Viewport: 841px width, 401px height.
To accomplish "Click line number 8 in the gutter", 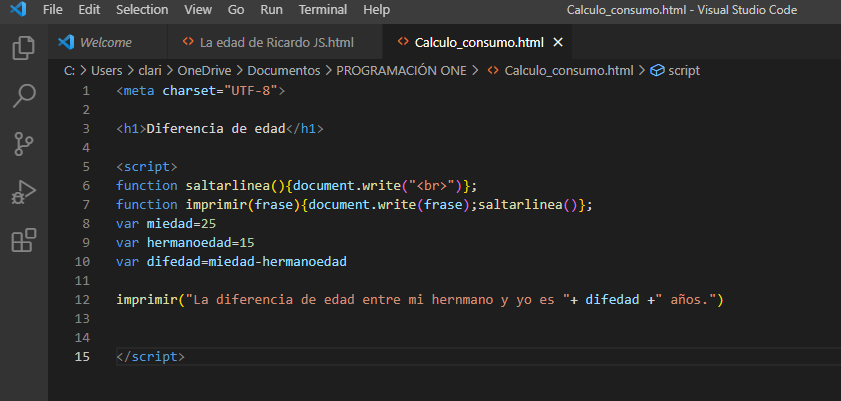I will (x=86, y=224).
